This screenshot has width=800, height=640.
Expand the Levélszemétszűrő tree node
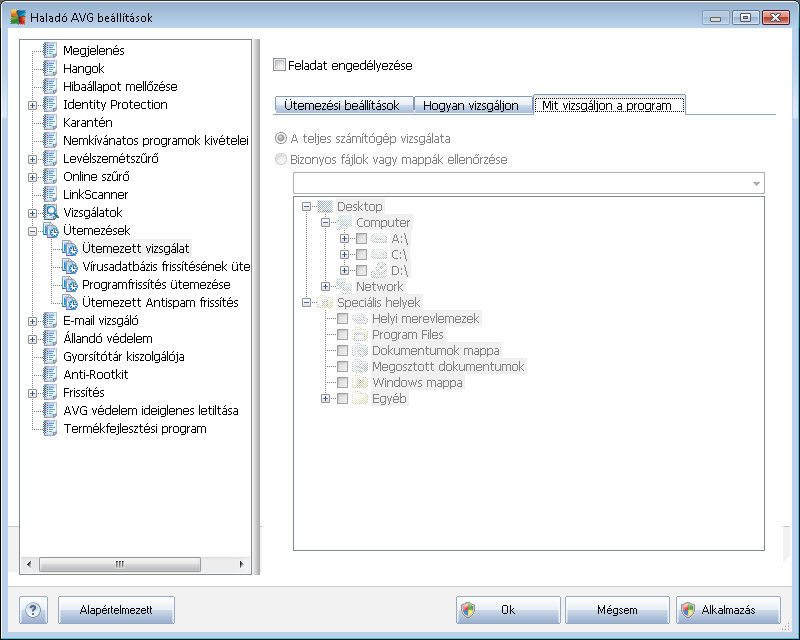[x=32, y=159]
